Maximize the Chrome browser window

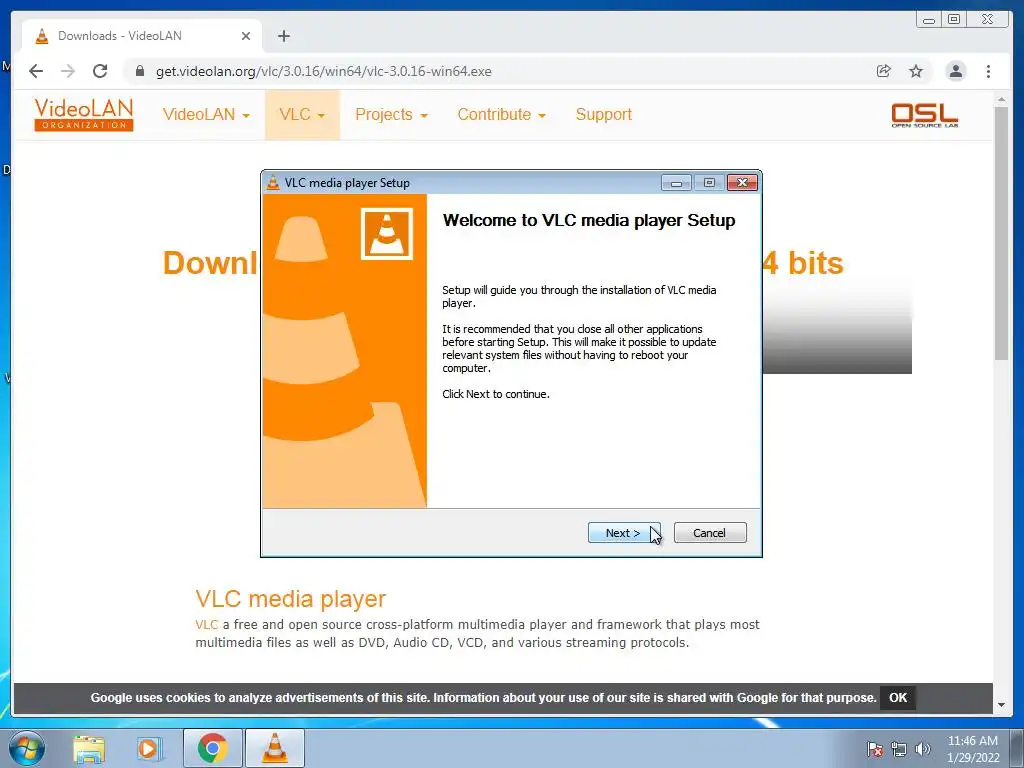954,20
